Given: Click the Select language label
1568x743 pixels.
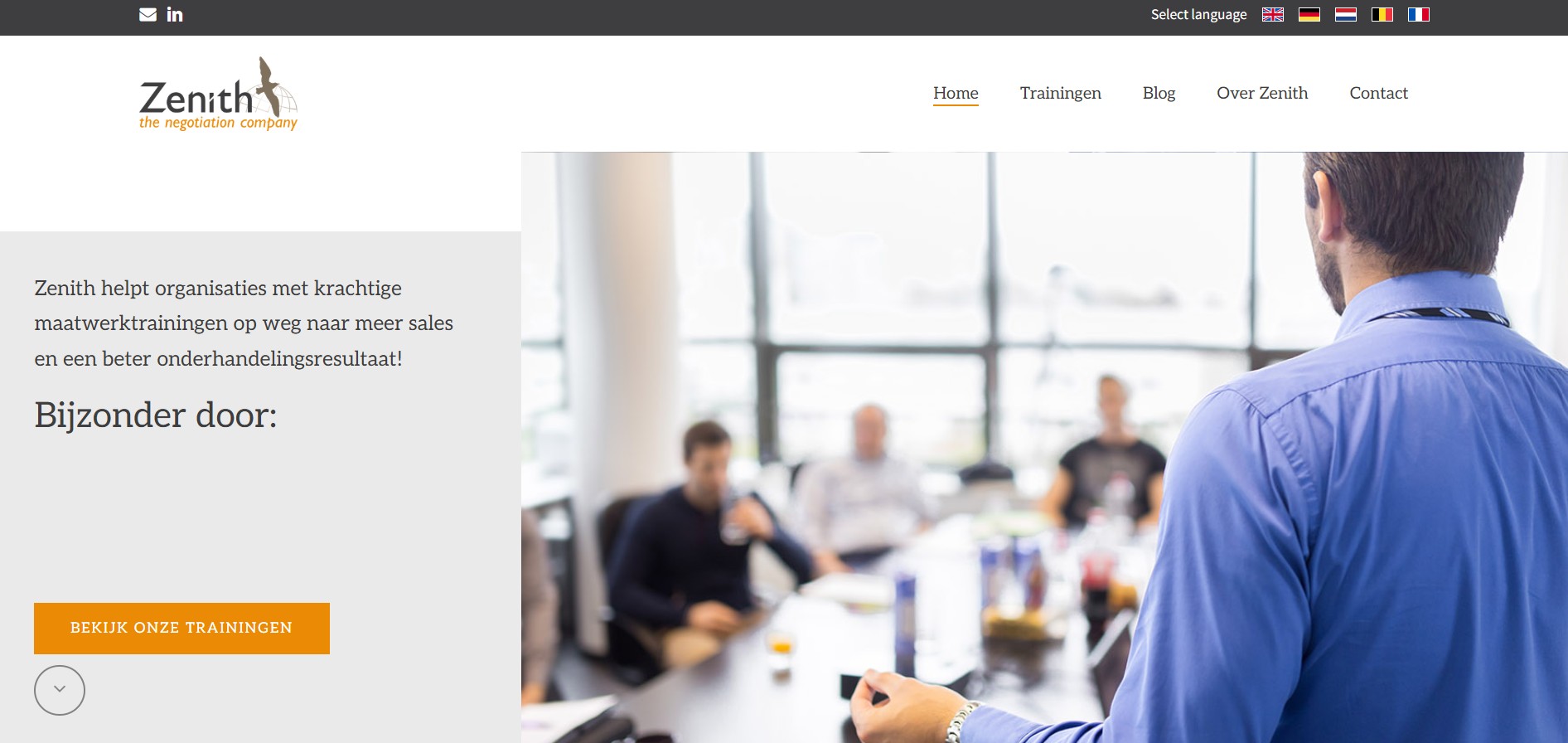Looking at the screenshot, I should 1198,14.
